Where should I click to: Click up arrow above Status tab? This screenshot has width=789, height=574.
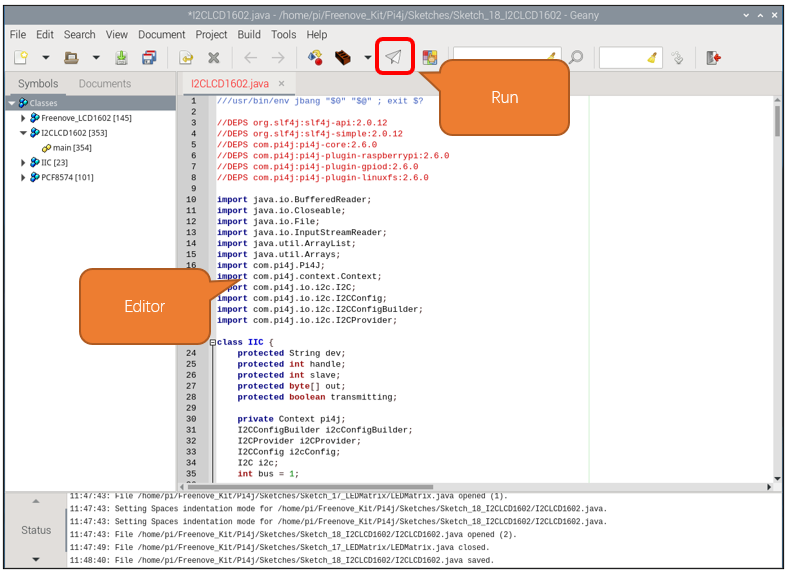click(x=36, y=501)
